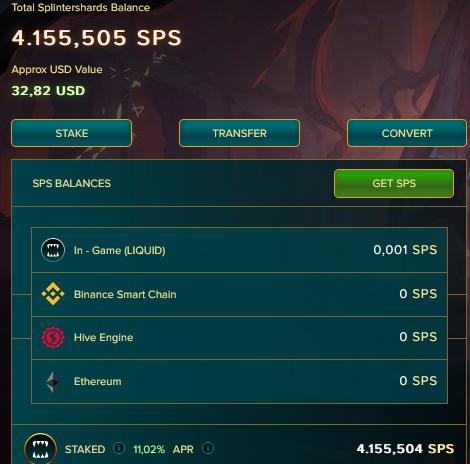
Task: Select the Hive Engine balance row
Action: click(x=239, y=338)
